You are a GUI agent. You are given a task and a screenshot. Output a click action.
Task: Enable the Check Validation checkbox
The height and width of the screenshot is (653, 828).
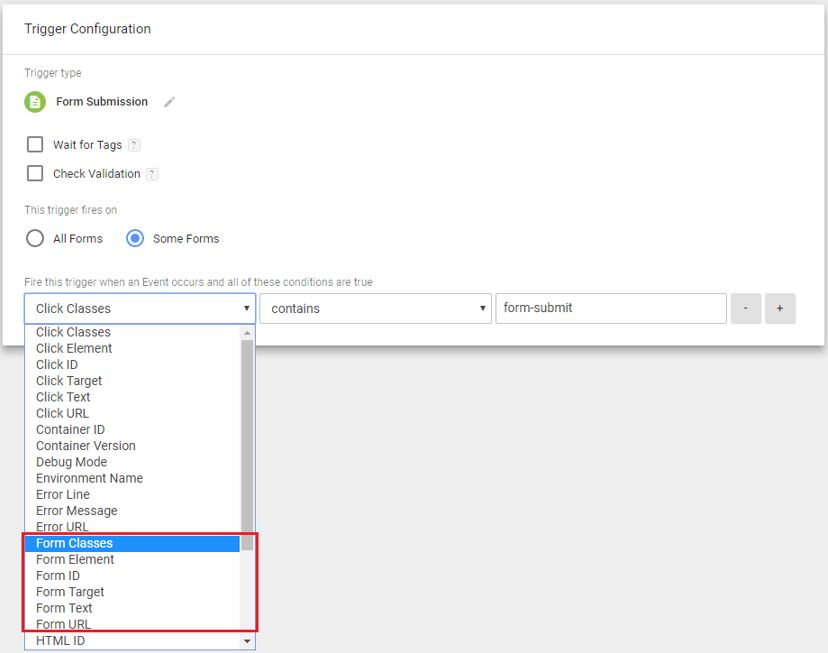click(35, 173)
